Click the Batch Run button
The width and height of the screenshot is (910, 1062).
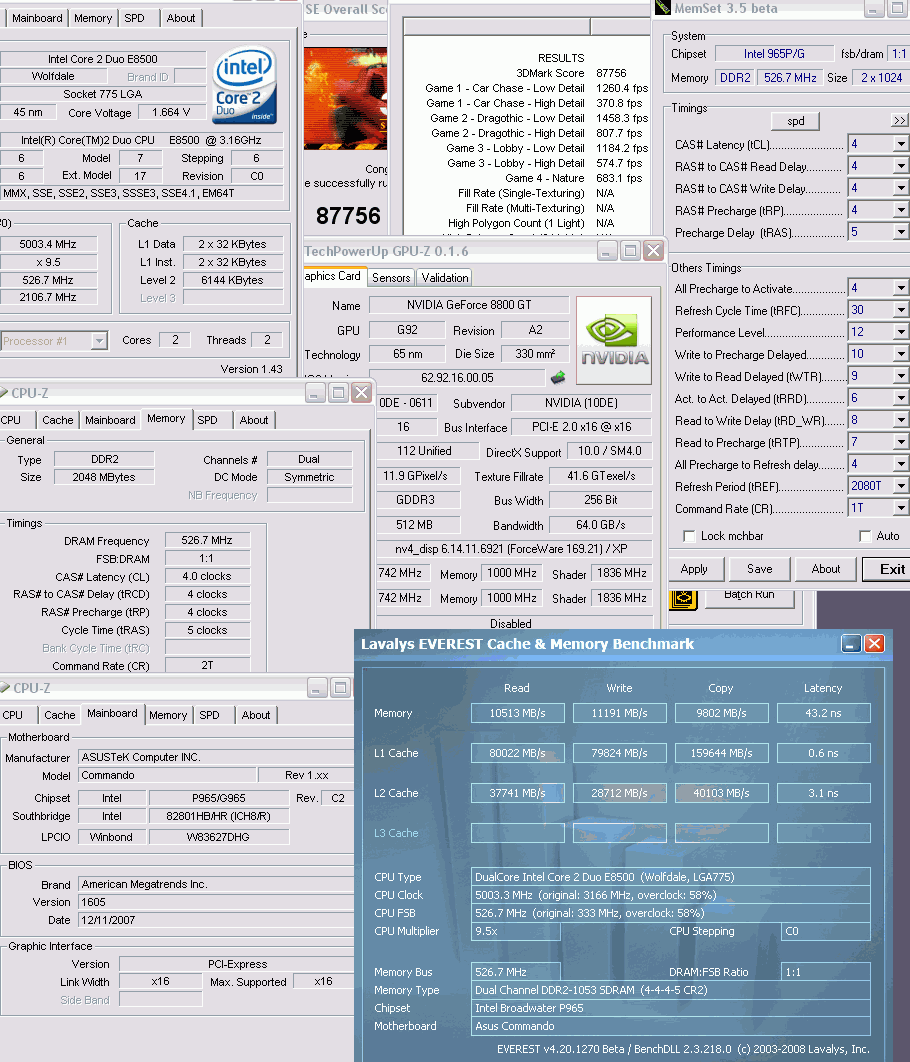749,595
